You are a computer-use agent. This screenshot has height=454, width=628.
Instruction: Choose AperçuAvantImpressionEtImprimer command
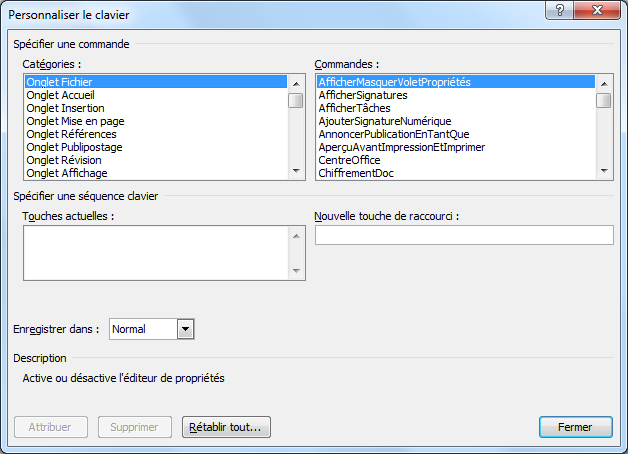pyautogui.click(x=456, y=147)
